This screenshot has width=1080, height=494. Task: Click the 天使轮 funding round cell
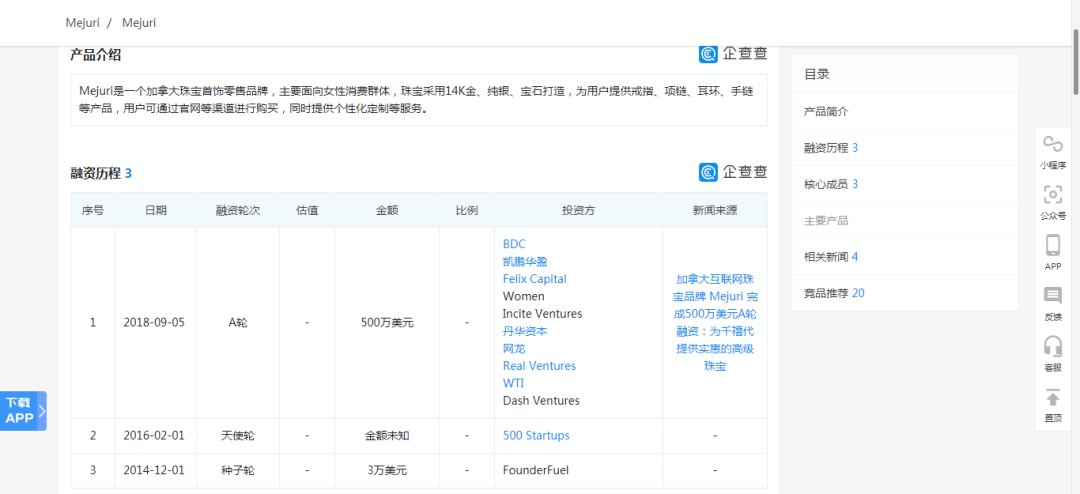(238, 435)
